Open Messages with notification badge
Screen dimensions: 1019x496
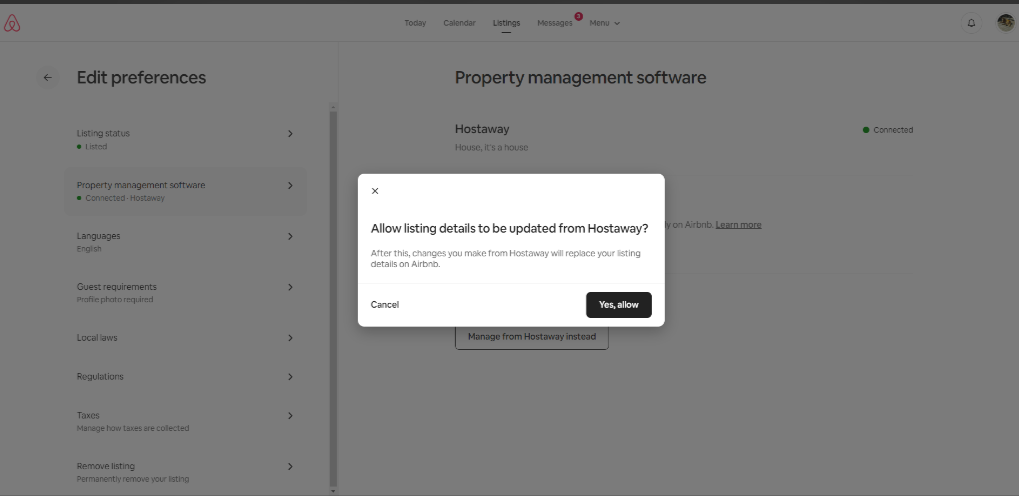(555, 23)
